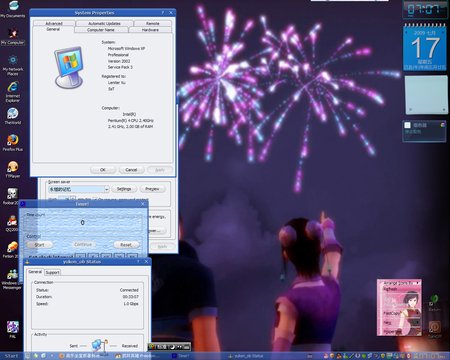Open the TTPlayer desktop icon
This screenshot has height=360, width=450.
click(x=13, y=169)
